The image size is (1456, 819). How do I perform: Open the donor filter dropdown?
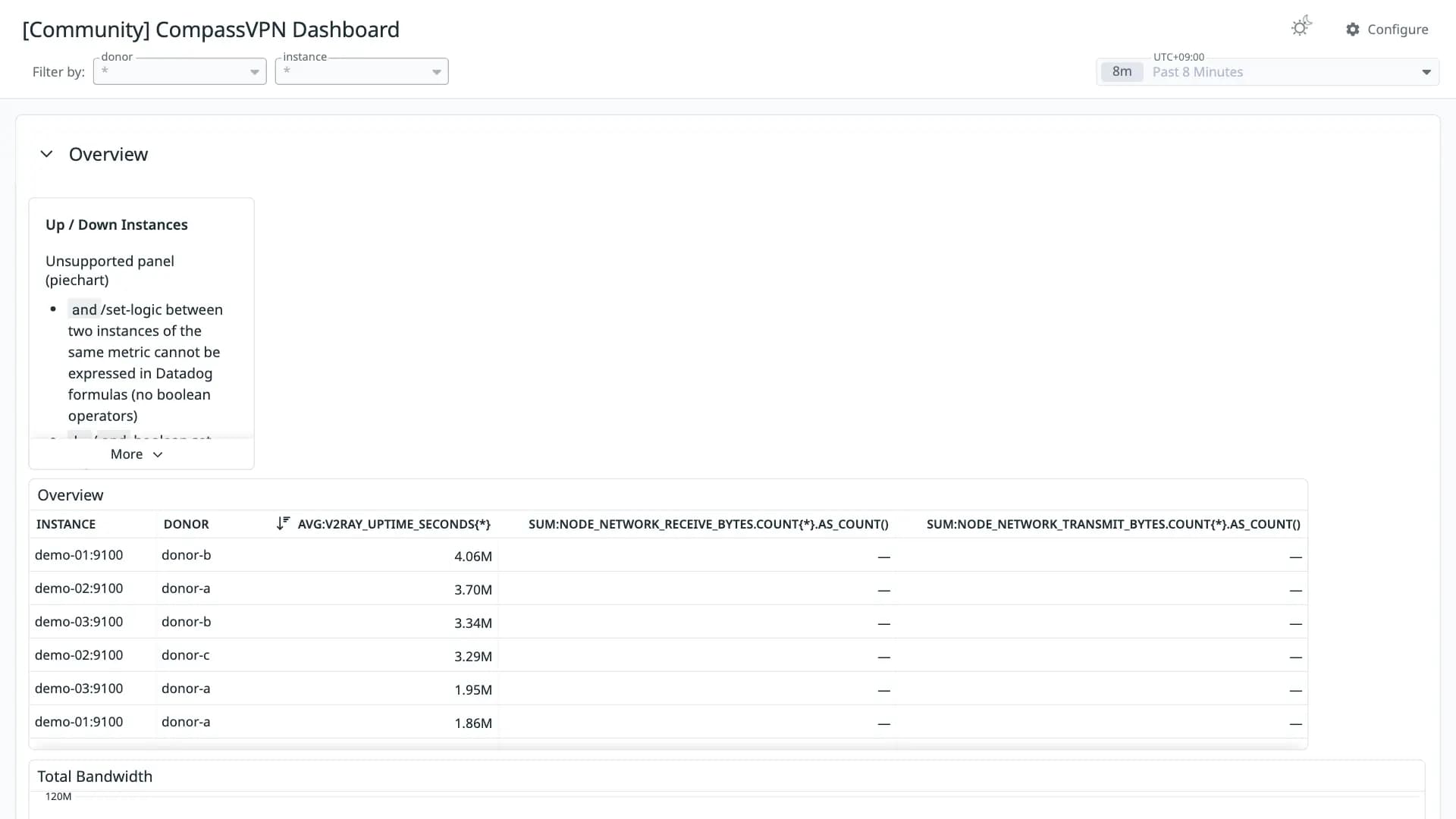click(x=180, y=71)
